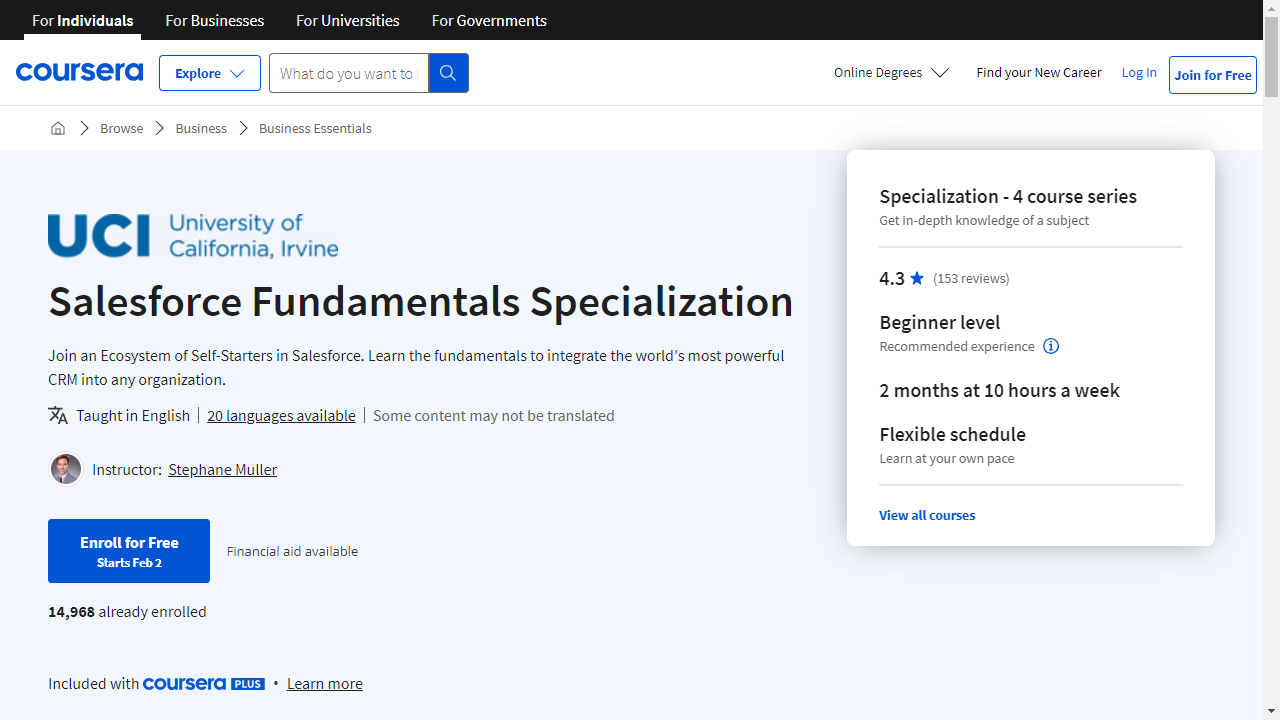Select the For Individuals tab
1280x720 pixels.
tap(83, 20)
